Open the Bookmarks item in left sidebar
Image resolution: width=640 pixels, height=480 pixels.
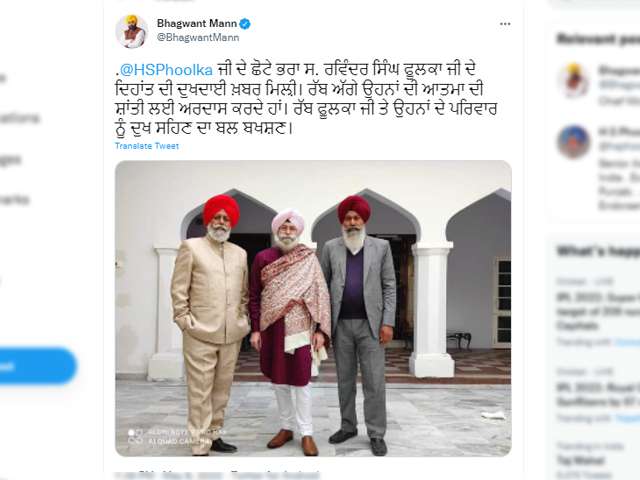click(15, 200)
